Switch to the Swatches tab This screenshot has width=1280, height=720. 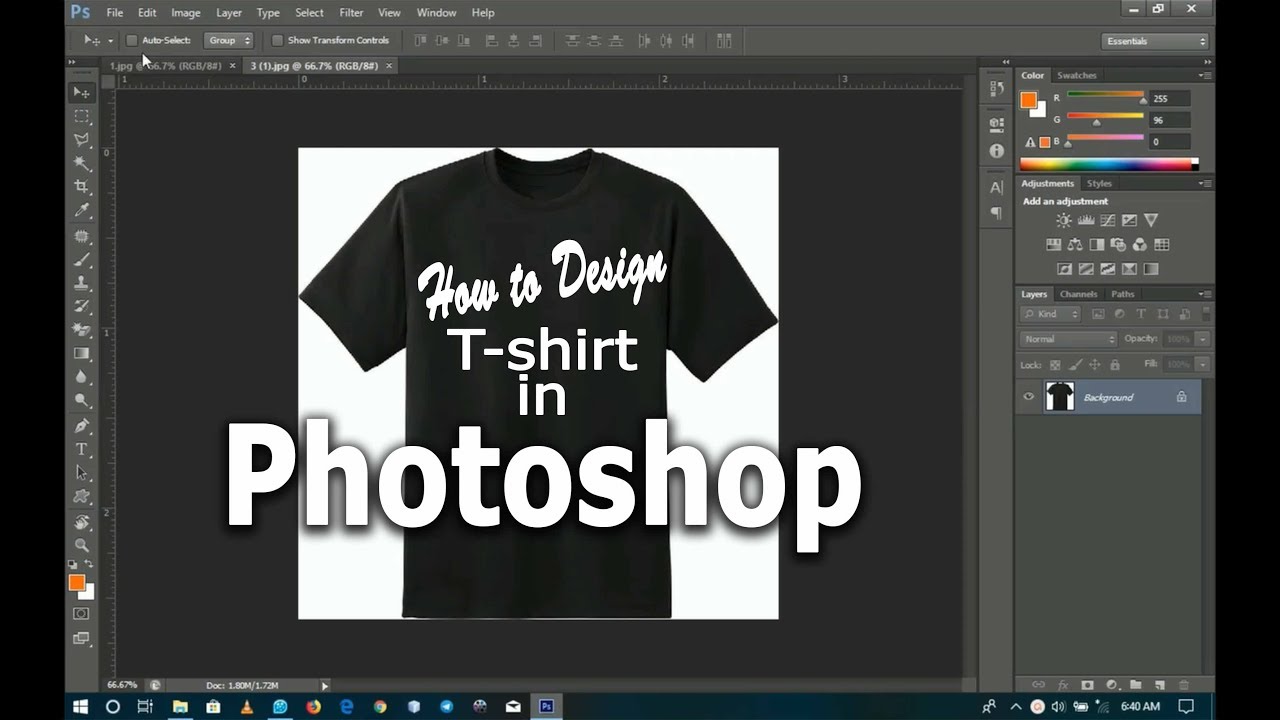tap(1077, 75)
